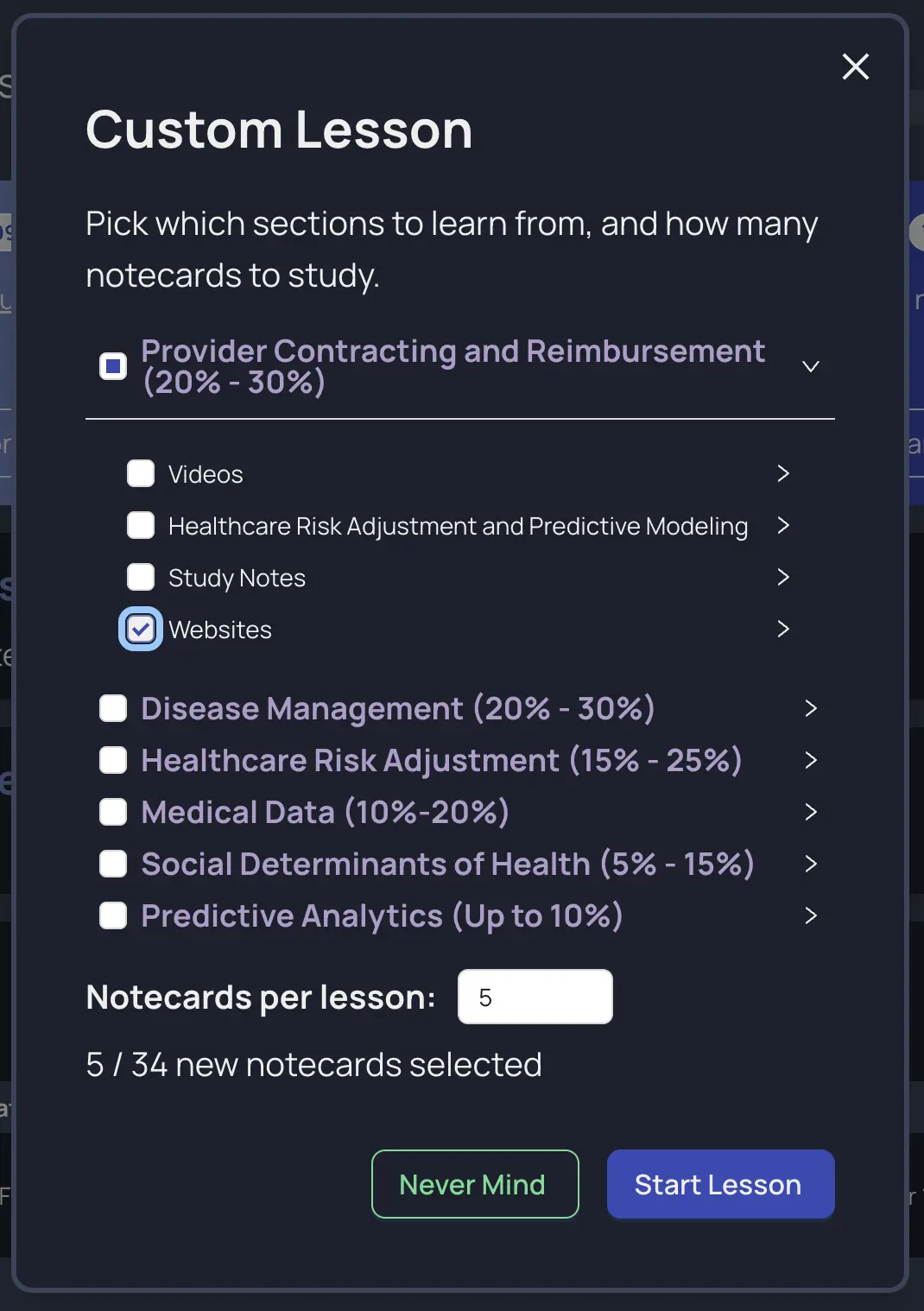Expand the Medical Data section
The width and height of the screenshot is (924, 1311).
[x=810, y=812]
